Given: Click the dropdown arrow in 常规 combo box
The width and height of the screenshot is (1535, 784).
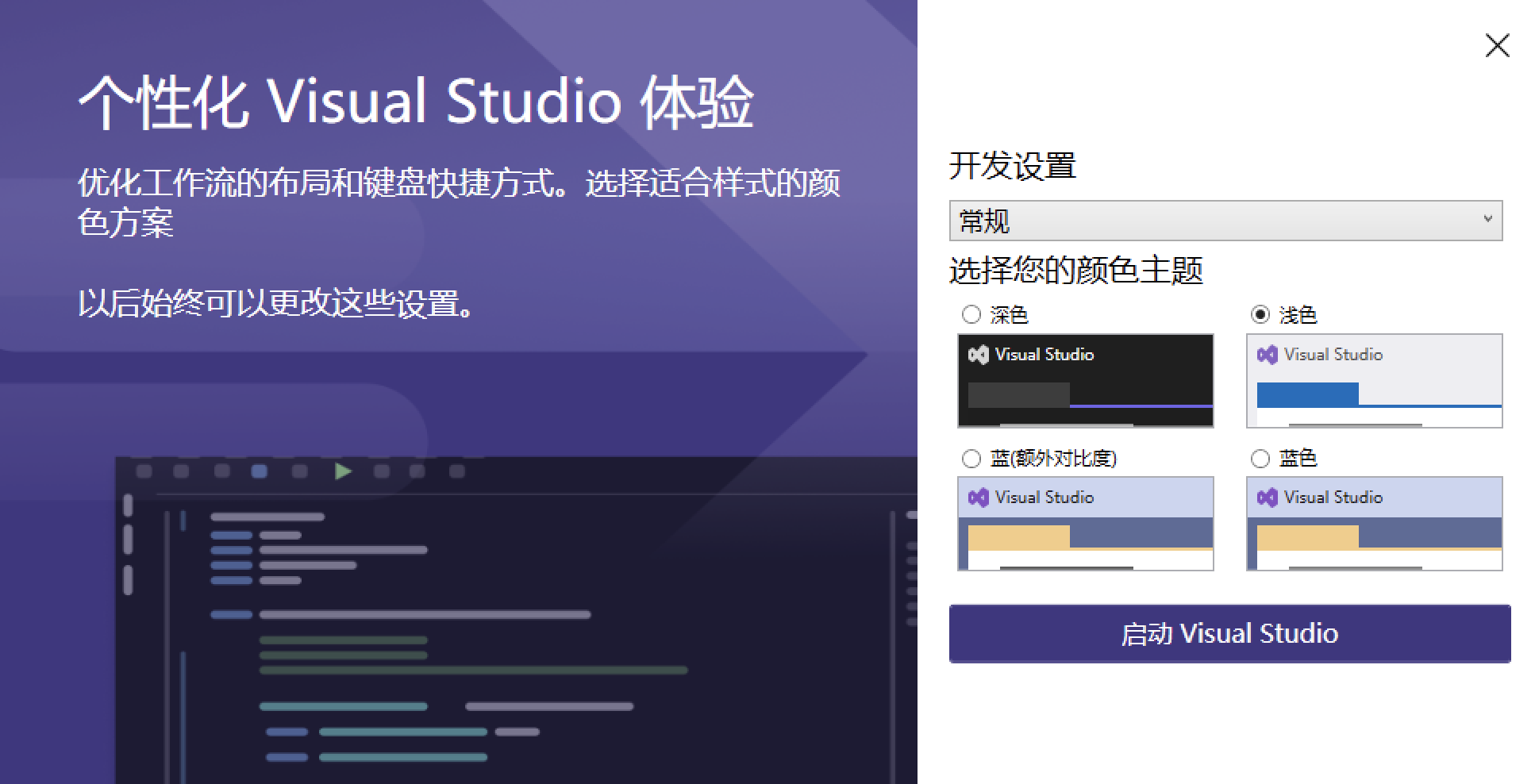Looking at the screenshot, I should pyautogui.click(x=1488, y=219).
